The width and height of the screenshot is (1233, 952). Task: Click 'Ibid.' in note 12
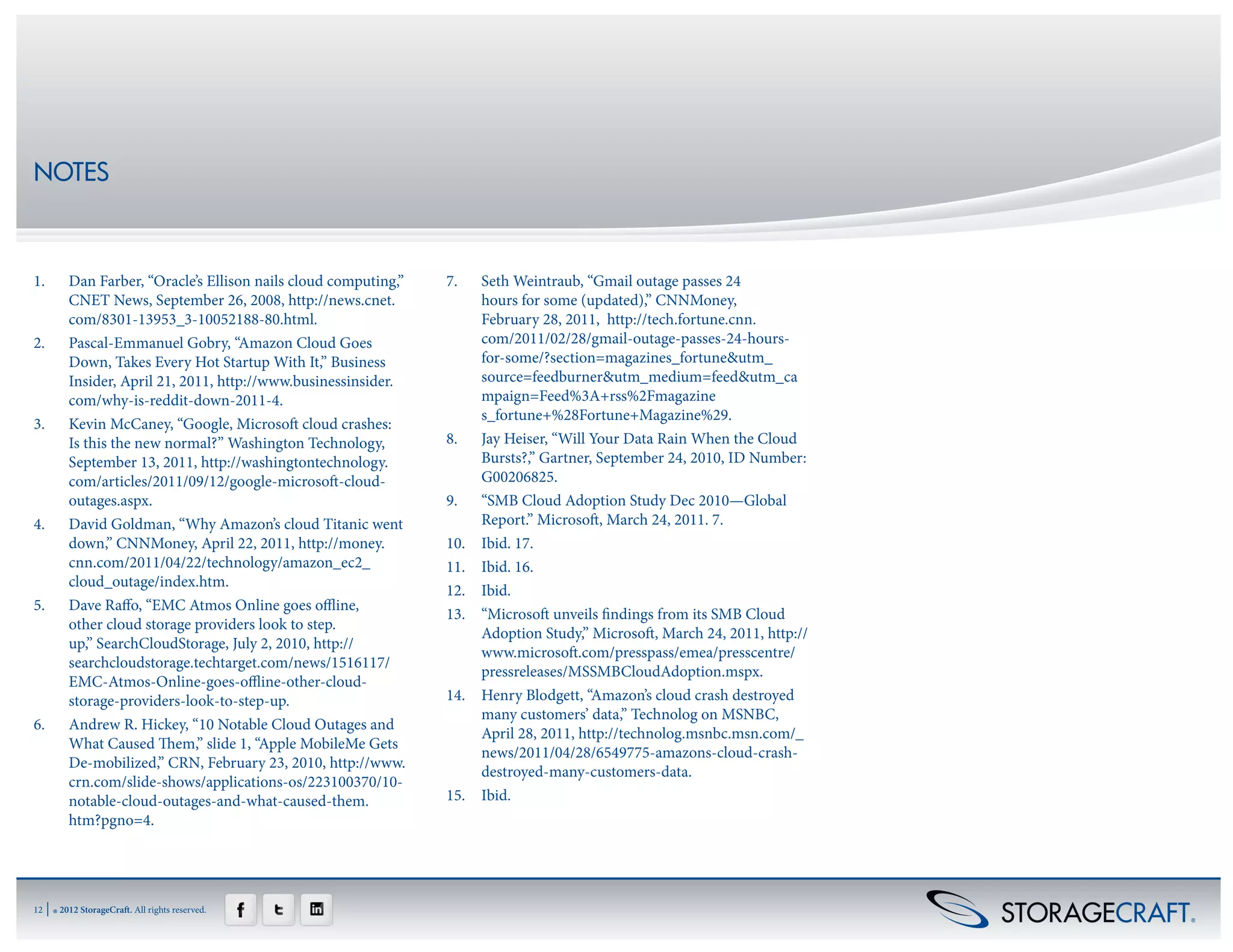click(495, 590)
